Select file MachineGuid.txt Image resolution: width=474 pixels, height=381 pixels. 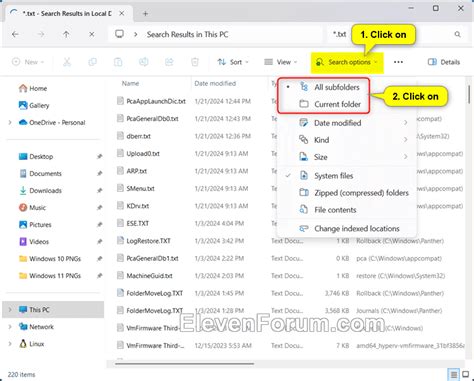coord(145,276)
